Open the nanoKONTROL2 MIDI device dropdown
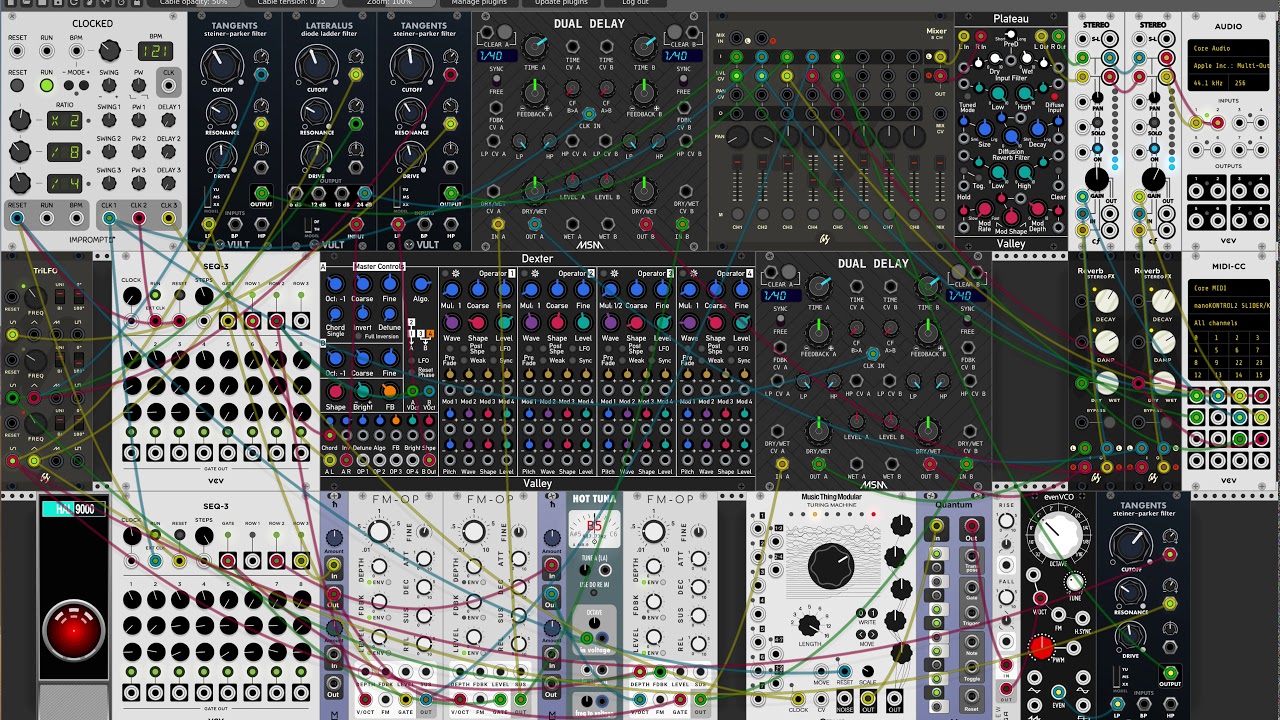The image size is (1280, 720). pos(1228,306)
